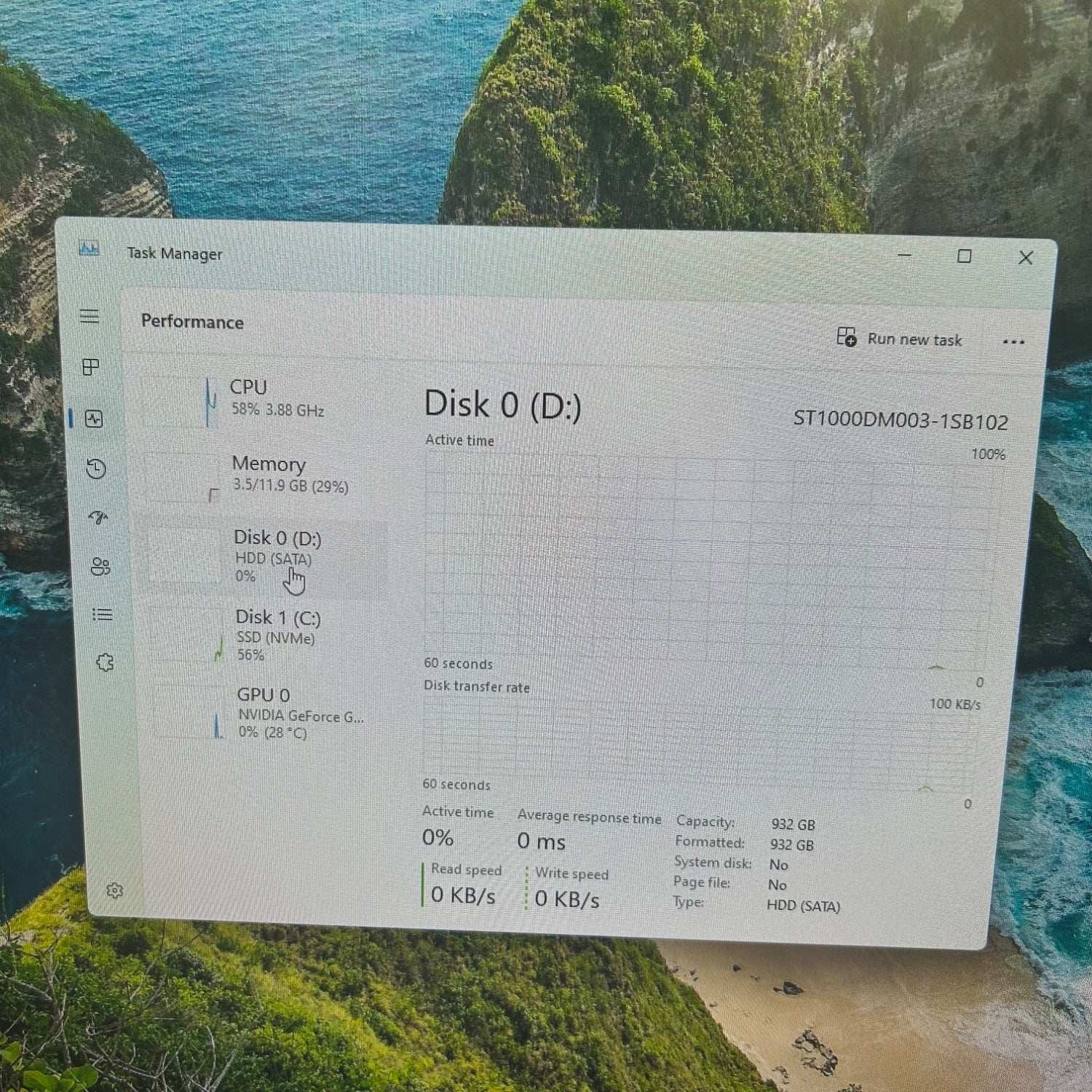
Task: Click the Formatted 932 GB value
Action: [x=792, y=844]
